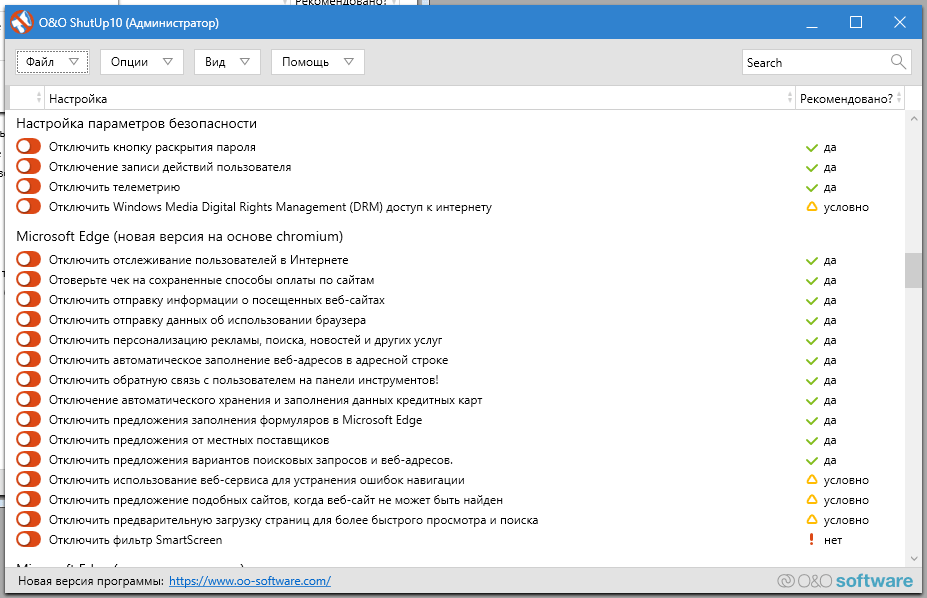
Task: Click green checkmark for toolbar feedback row
Action: coord(812,381)
